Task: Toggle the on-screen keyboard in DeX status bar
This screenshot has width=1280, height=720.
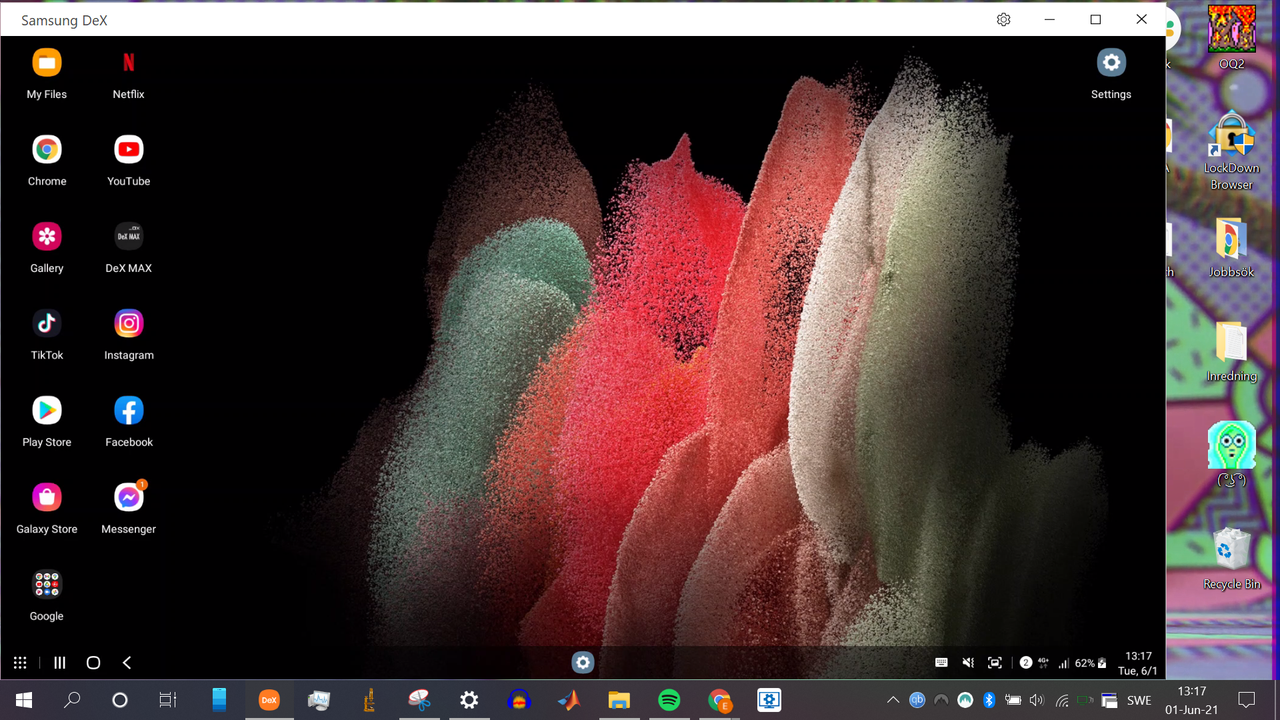Action: 941,662
